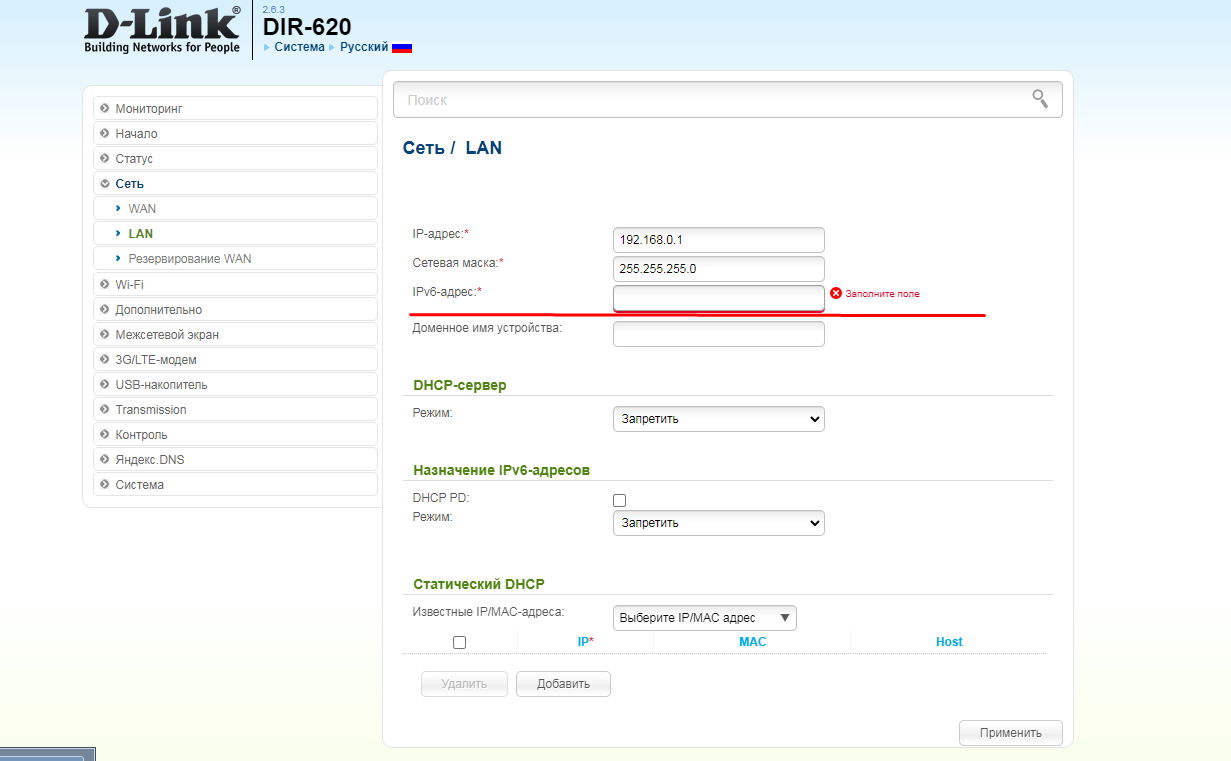1231x761 pixels.
Task: Open the Система sidebar section
Action: [x=235, y=484]
